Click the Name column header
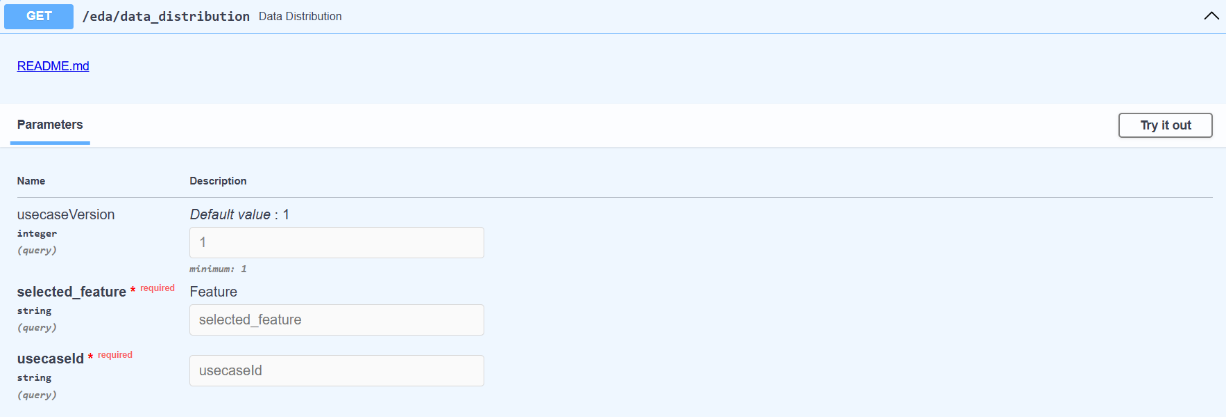 pyautogui.click(x=31, y=181)
